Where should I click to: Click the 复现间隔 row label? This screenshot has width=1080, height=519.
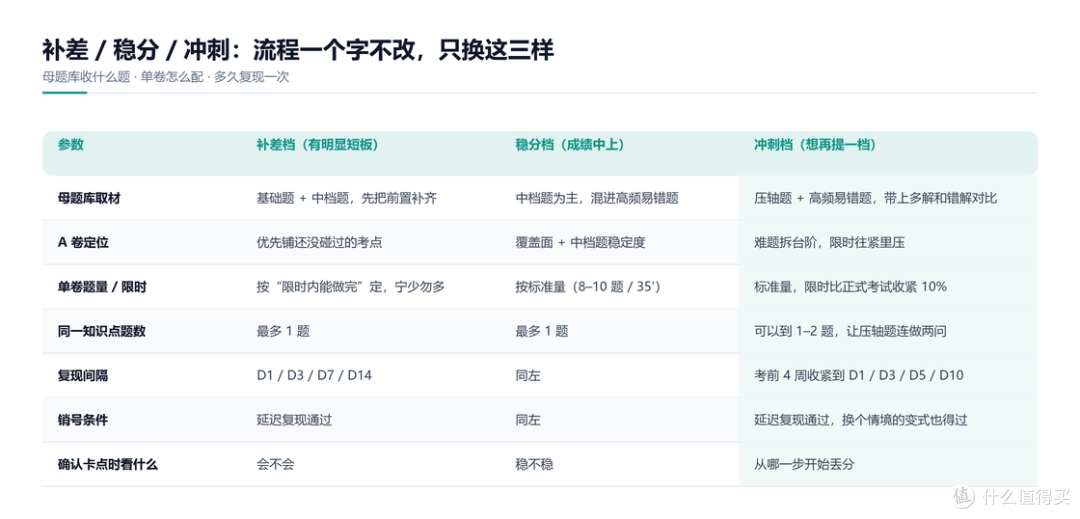click(83, 376)
